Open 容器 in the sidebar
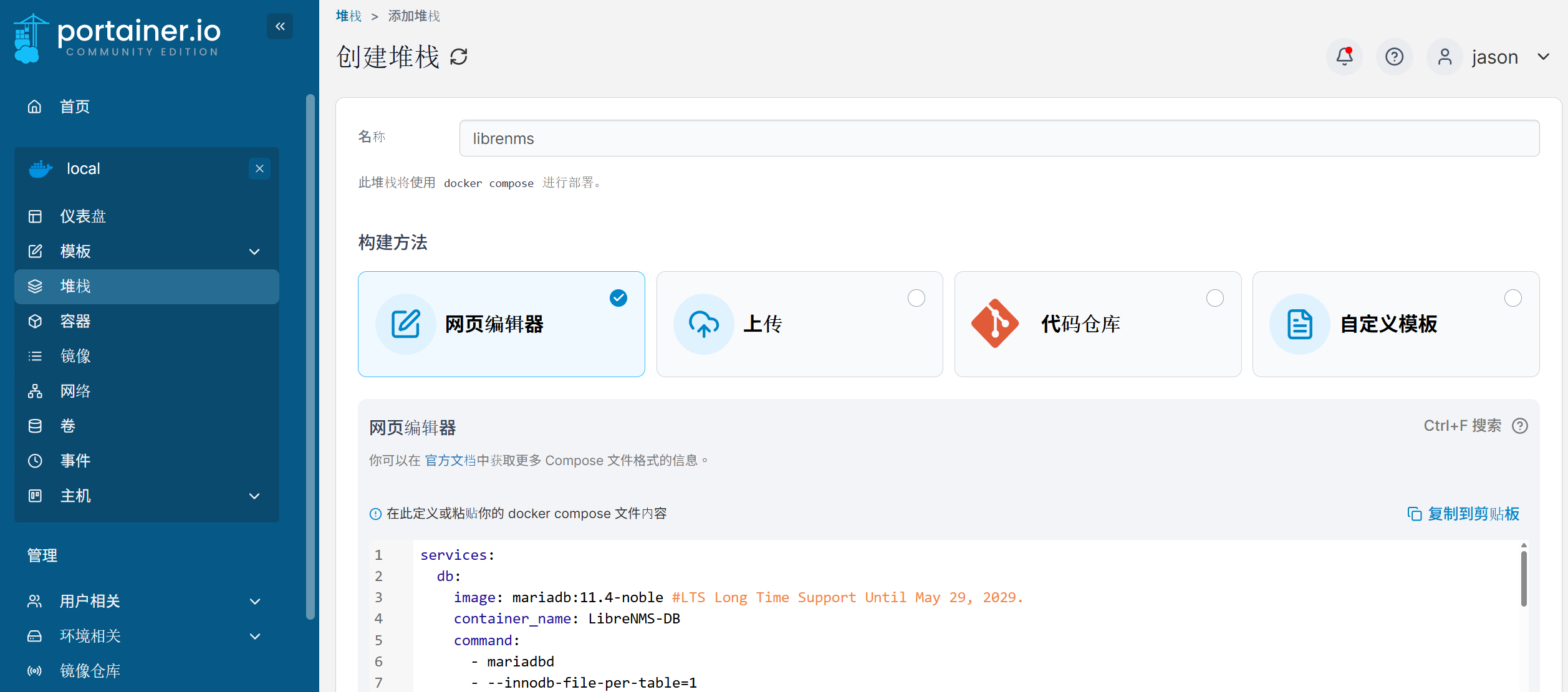 [75, 321]
